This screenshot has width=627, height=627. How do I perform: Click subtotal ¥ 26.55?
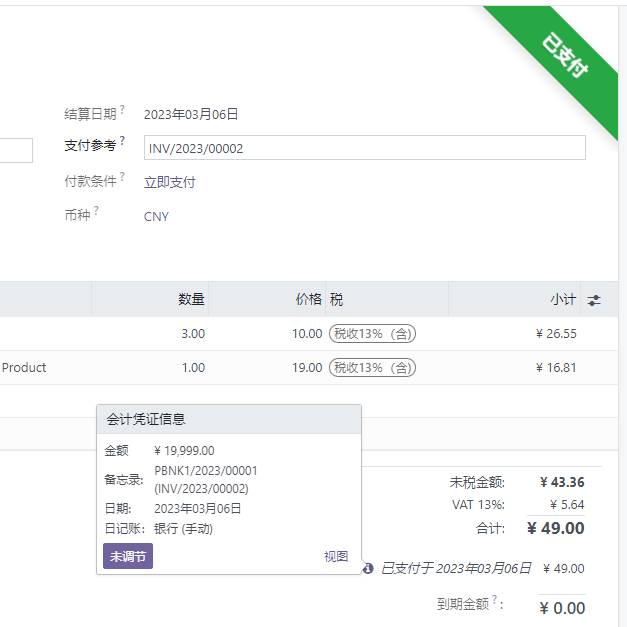[556, 333]
